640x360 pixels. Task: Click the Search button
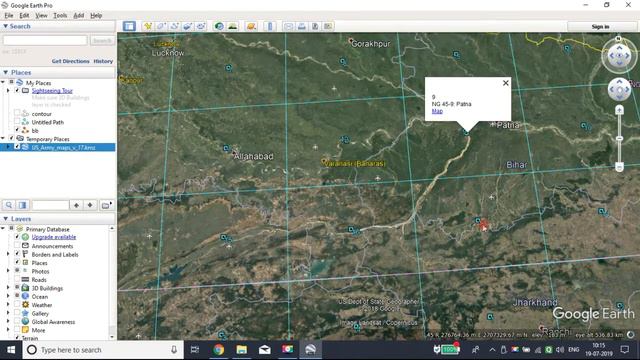point(102,40)
